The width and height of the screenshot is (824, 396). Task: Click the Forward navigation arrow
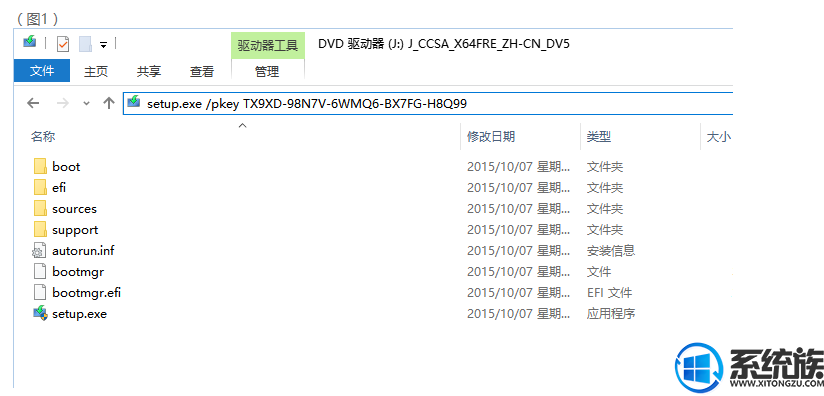click(63, 103)
